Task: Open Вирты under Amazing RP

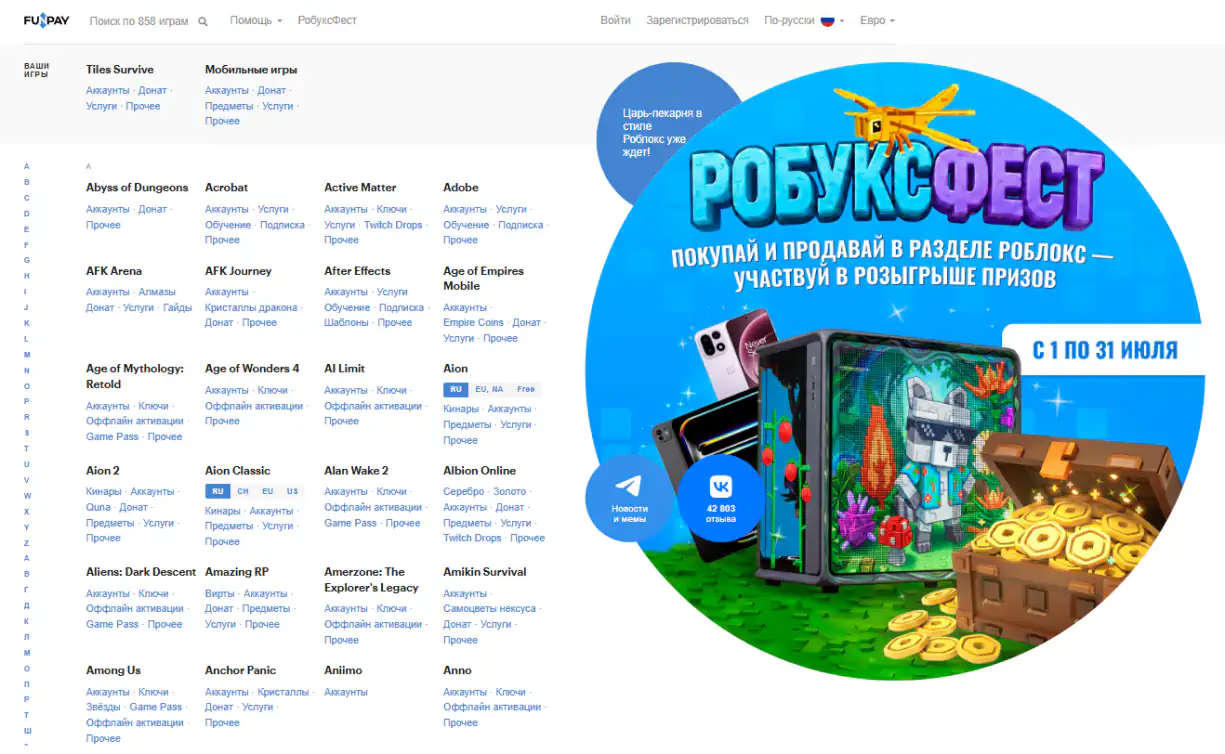Action: (x=219, y=594)
